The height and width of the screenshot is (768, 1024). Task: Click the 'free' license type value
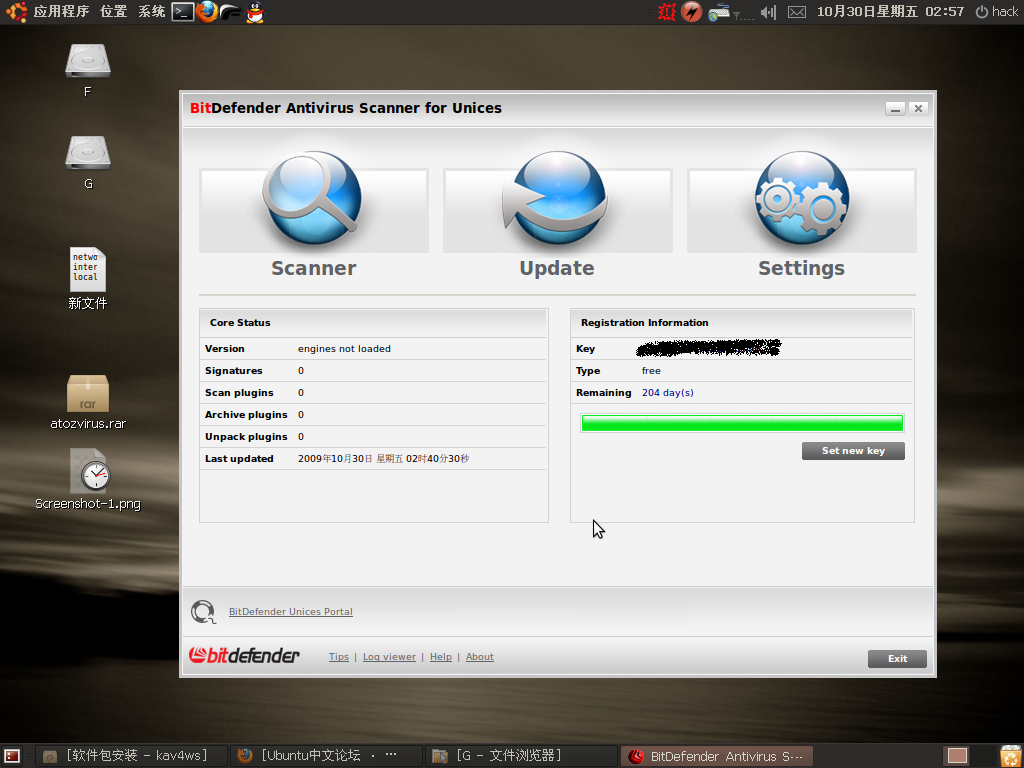[651, 371]
